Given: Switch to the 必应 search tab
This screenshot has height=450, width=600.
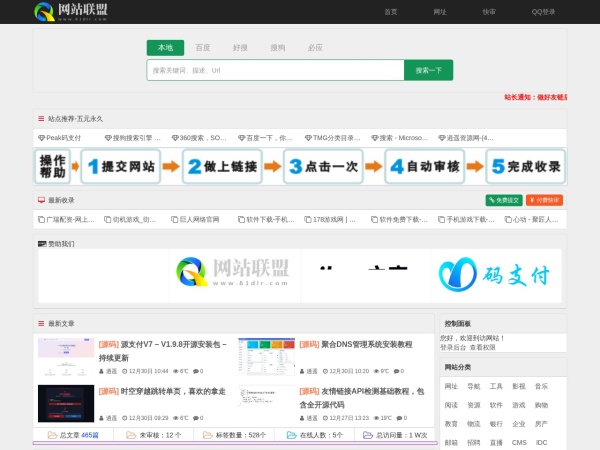Looking at the screenshot, I should click(x=315, y=47).
